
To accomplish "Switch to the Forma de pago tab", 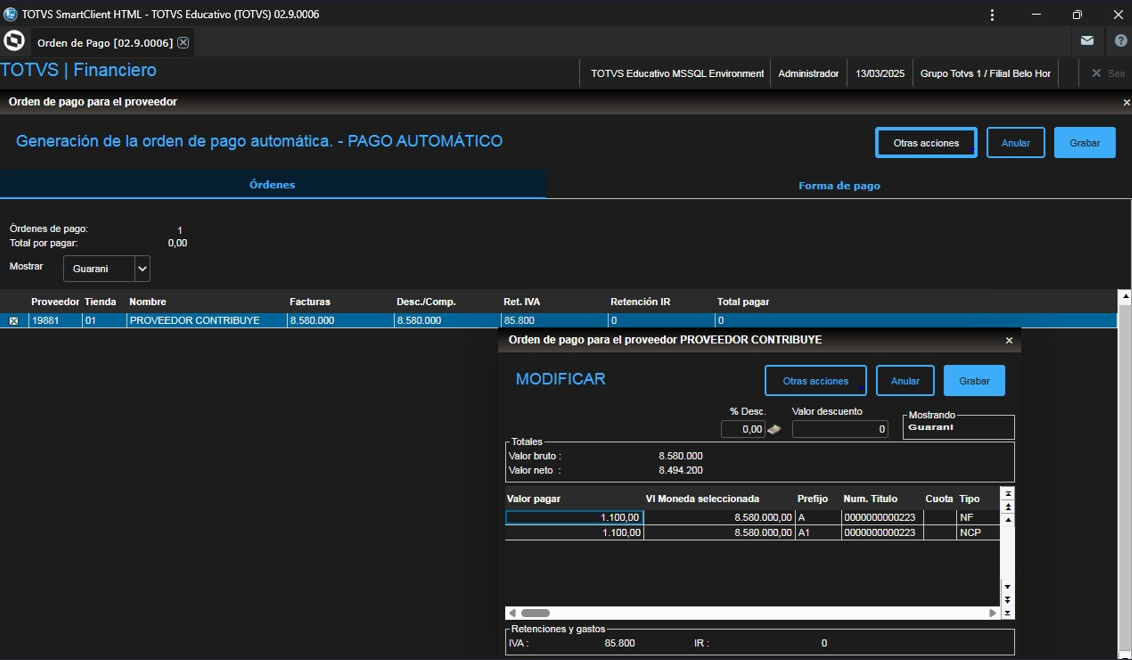I will click(x=839, y=185).
